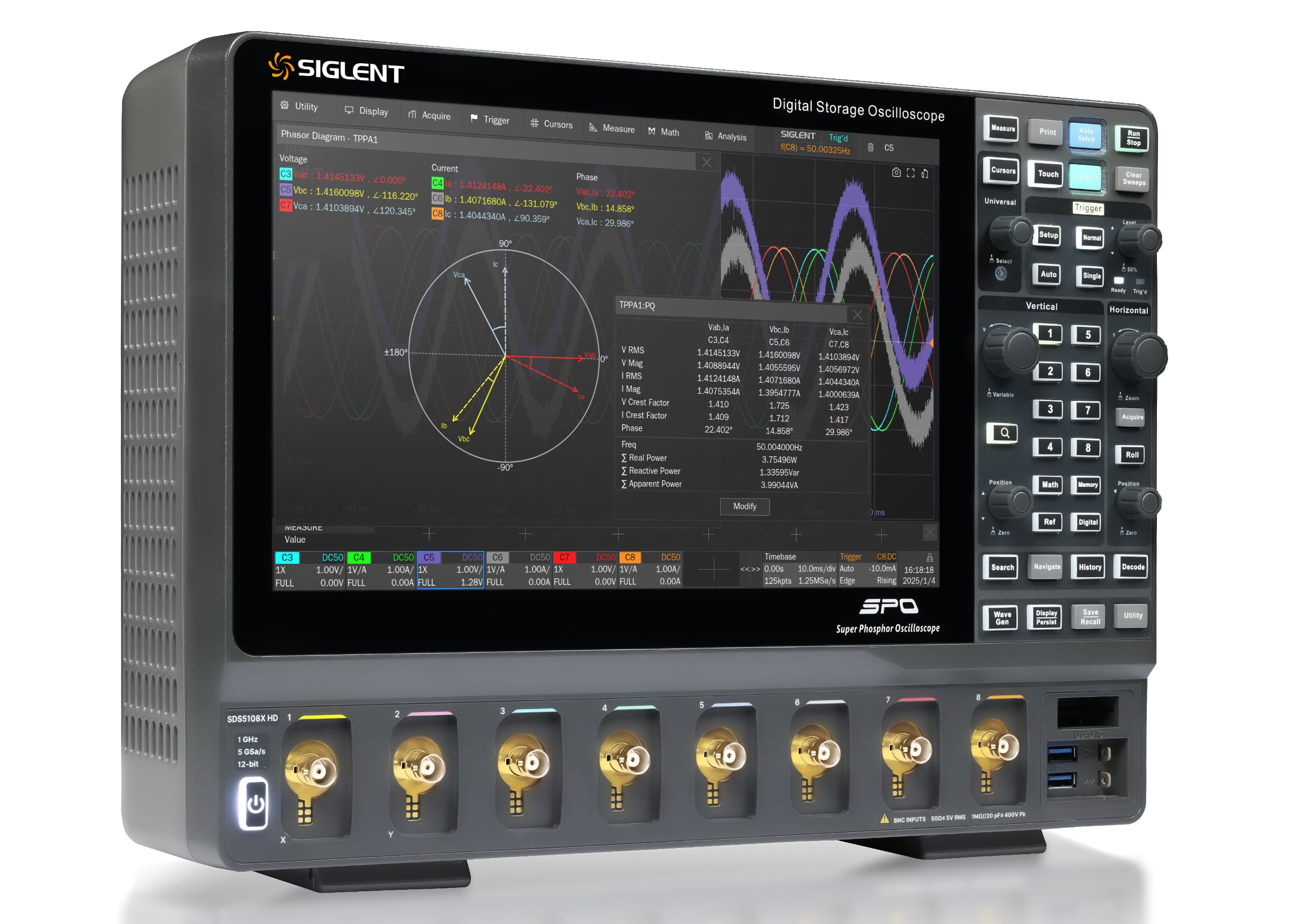Close the TPPA1:PQ results window
The width and height of the screenshot is (1289, 924).
[x=857, y=315]
